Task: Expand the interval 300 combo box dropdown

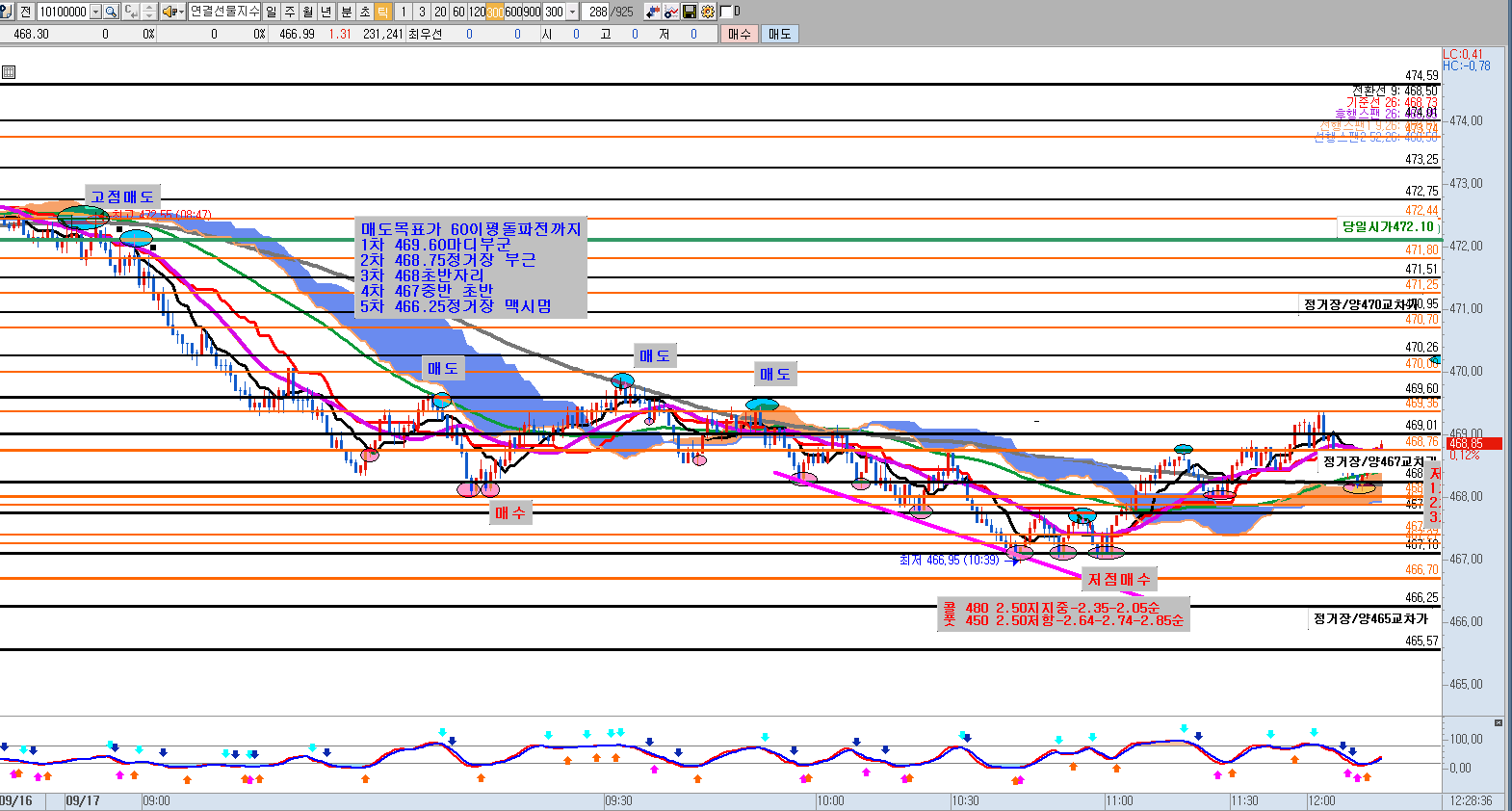Action: click(x=573, y=12)
